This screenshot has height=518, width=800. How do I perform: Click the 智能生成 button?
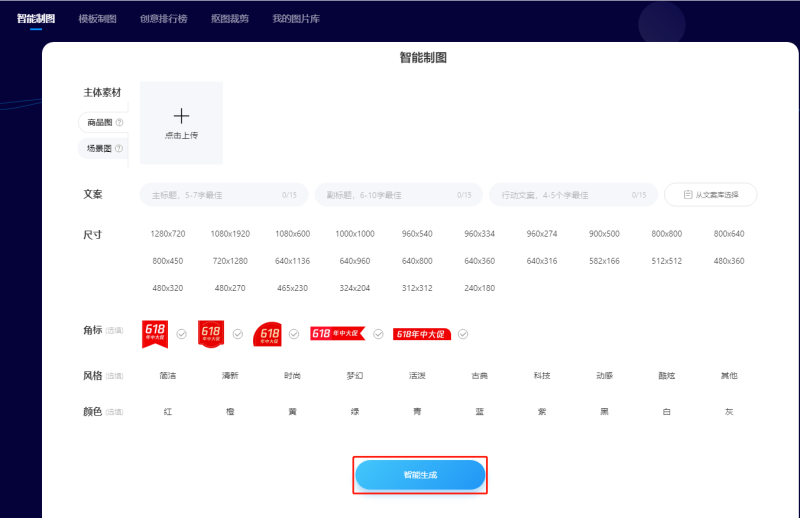[x=420, y=475]
